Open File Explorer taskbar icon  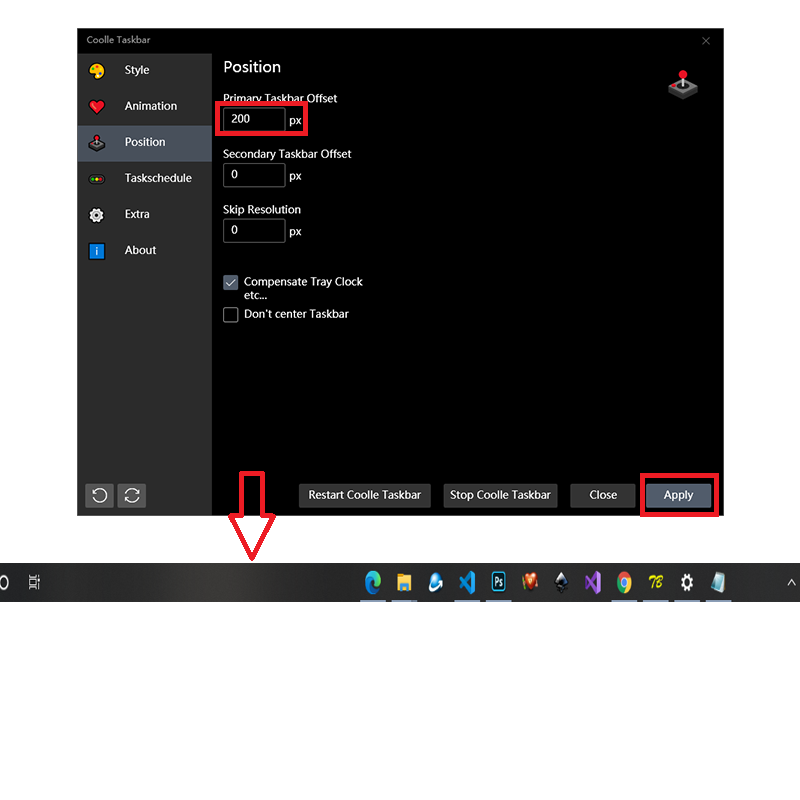click(404, 582)
